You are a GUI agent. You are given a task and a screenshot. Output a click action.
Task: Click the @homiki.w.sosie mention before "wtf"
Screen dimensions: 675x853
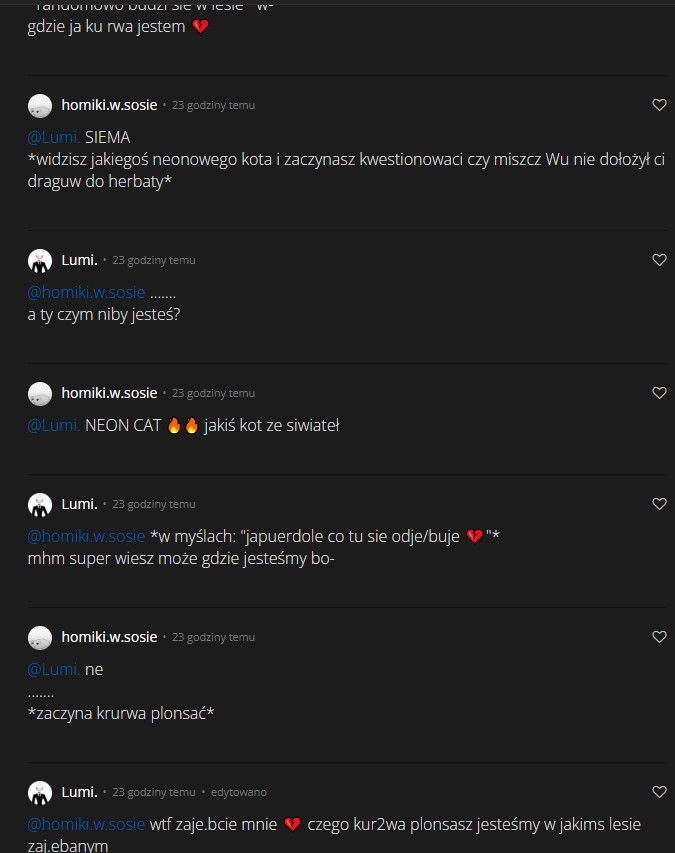coord(86,825)
